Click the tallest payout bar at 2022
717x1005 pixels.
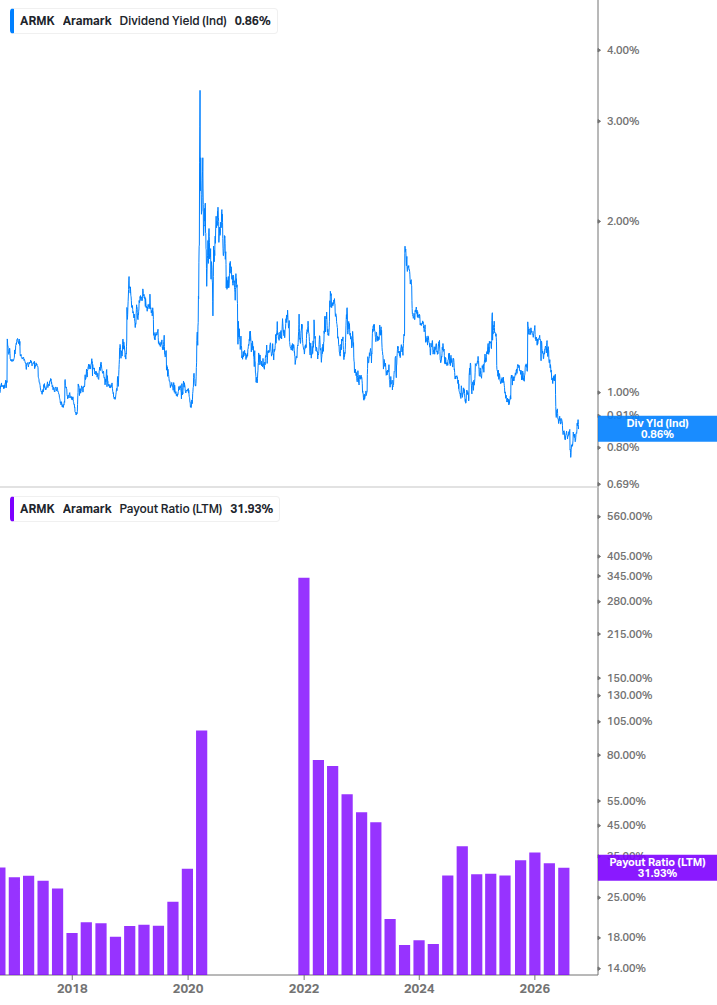click(x=304, y=776)
